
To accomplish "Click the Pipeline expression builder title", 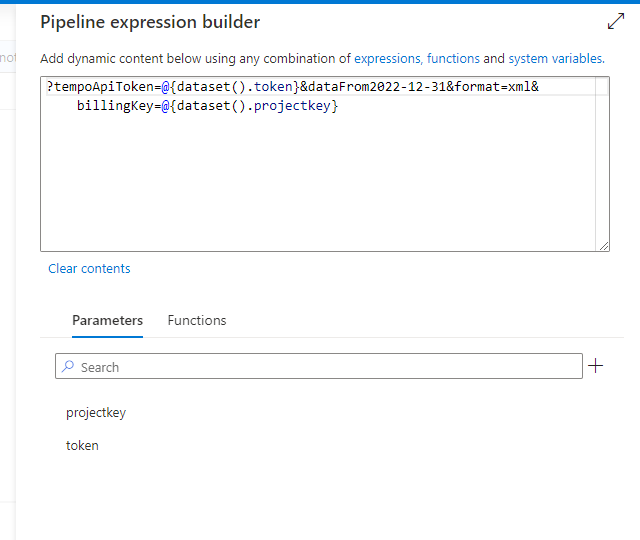I will [150, 22].
